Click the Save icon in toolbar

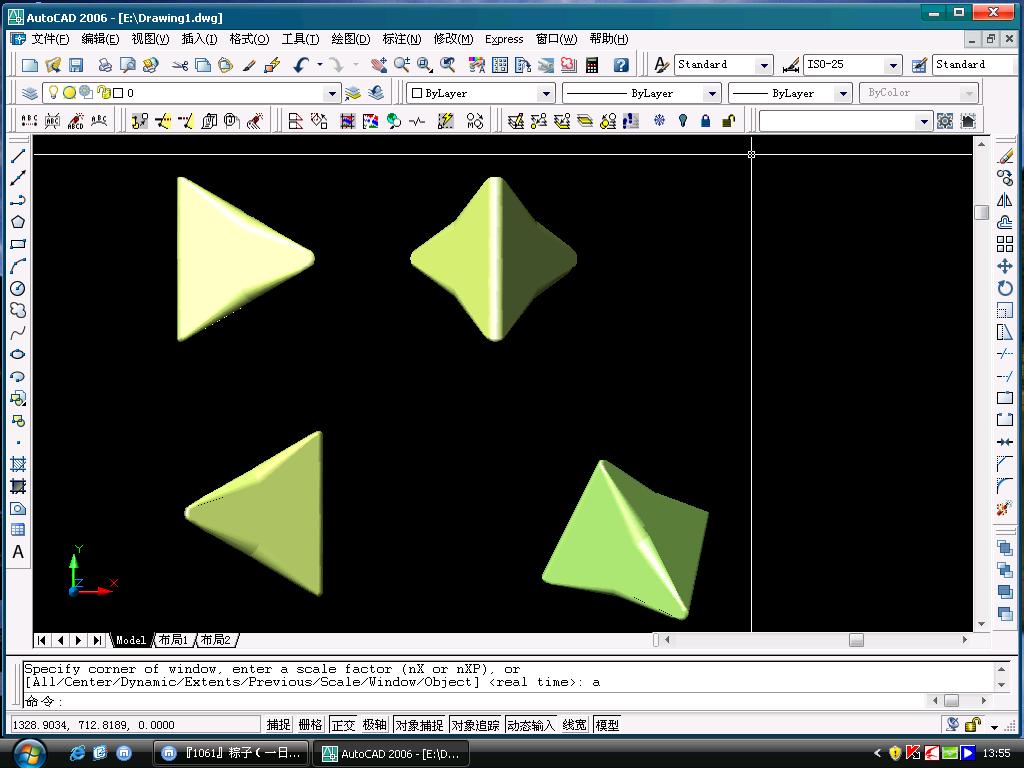pos(76,65)
